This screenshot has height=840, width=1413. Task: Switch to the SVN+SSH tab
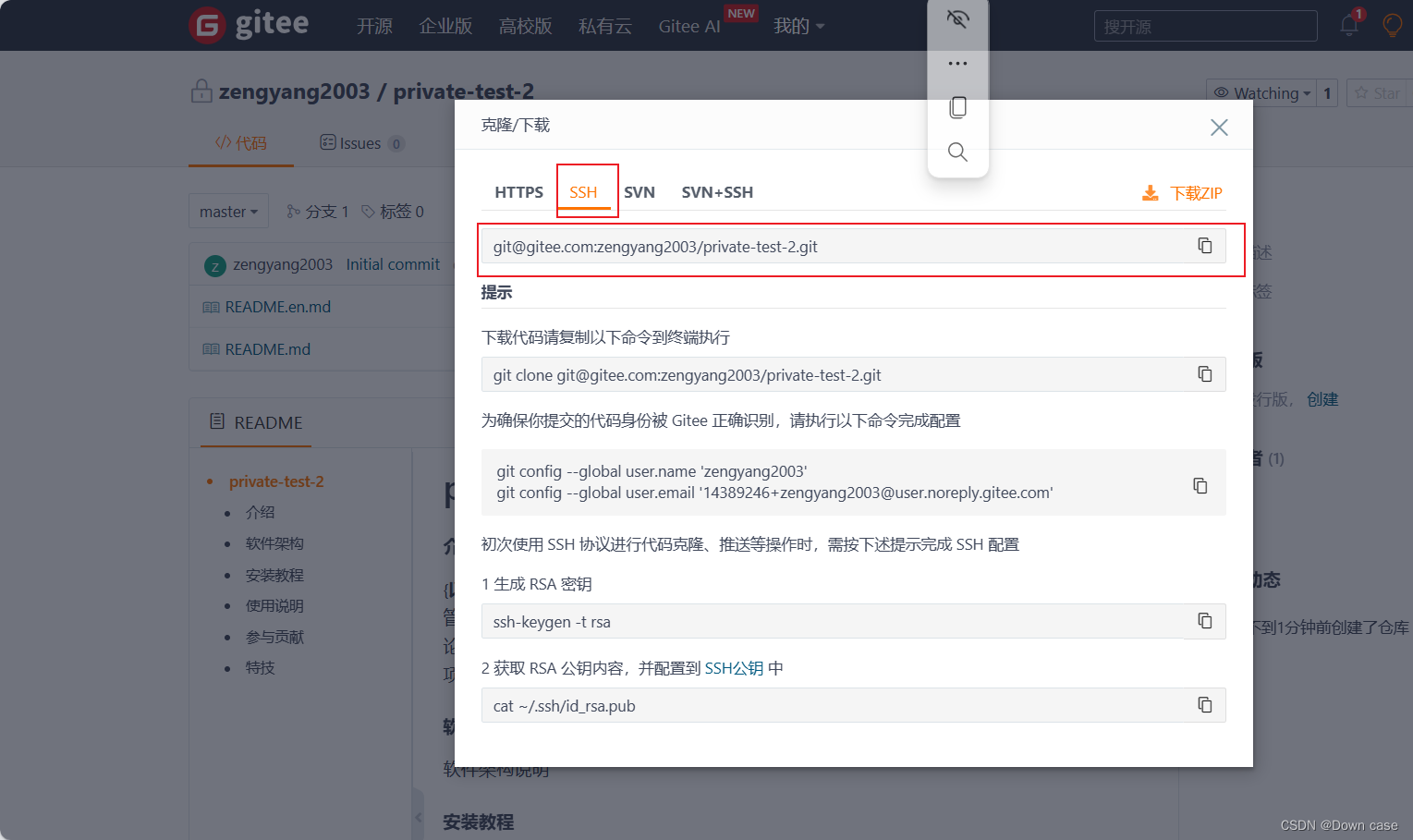point(717,192)
